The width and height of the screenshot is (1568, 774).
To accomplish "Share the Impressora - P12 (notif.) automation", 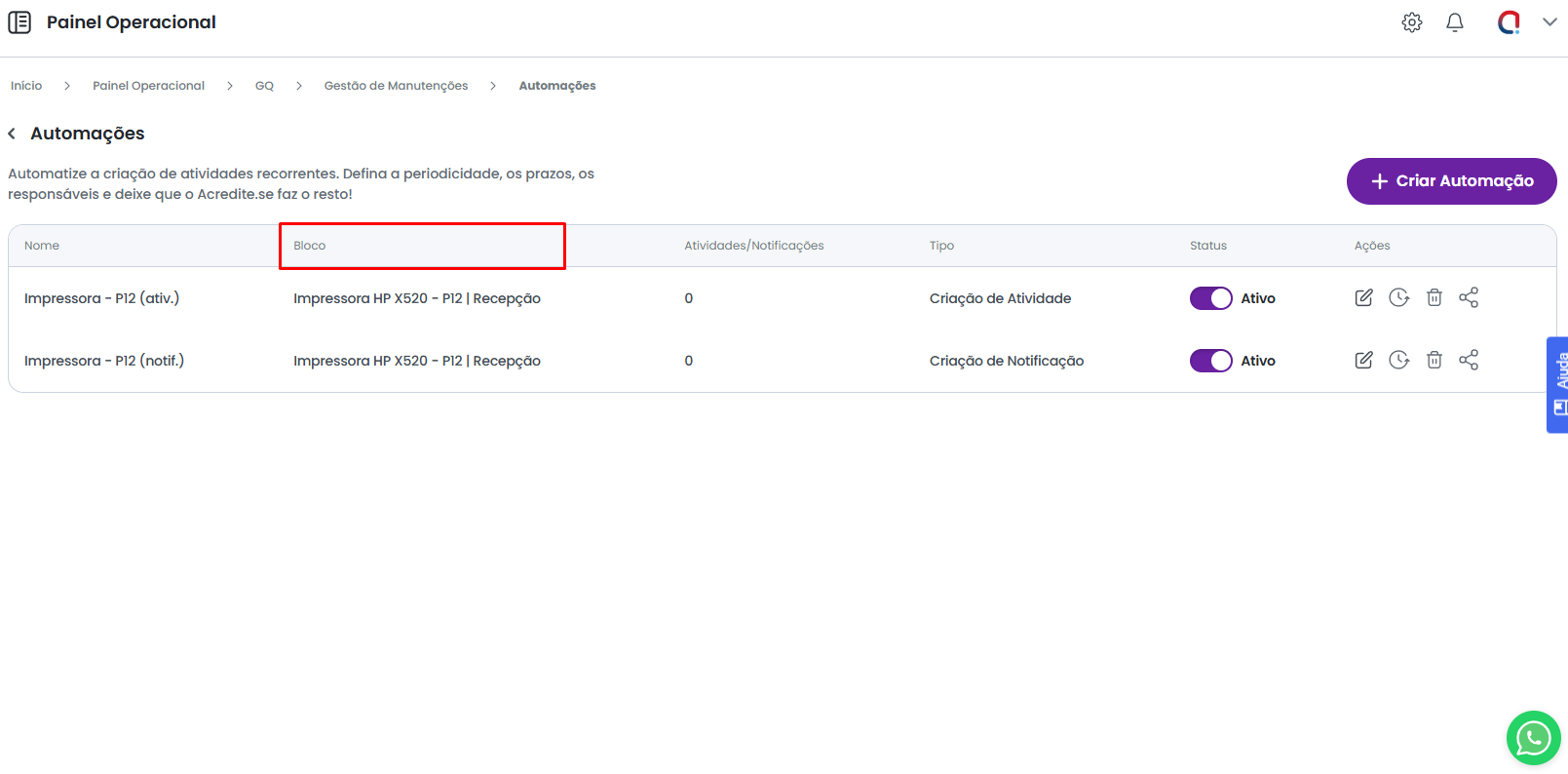I will 1469,361.
